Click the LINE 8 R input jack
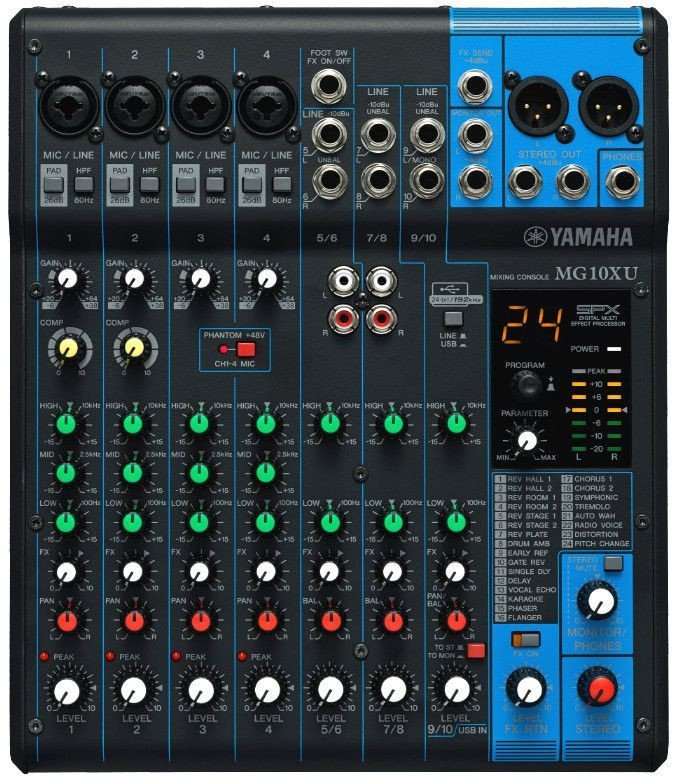This screenshot has width=676, height=779. click(377, 180)
